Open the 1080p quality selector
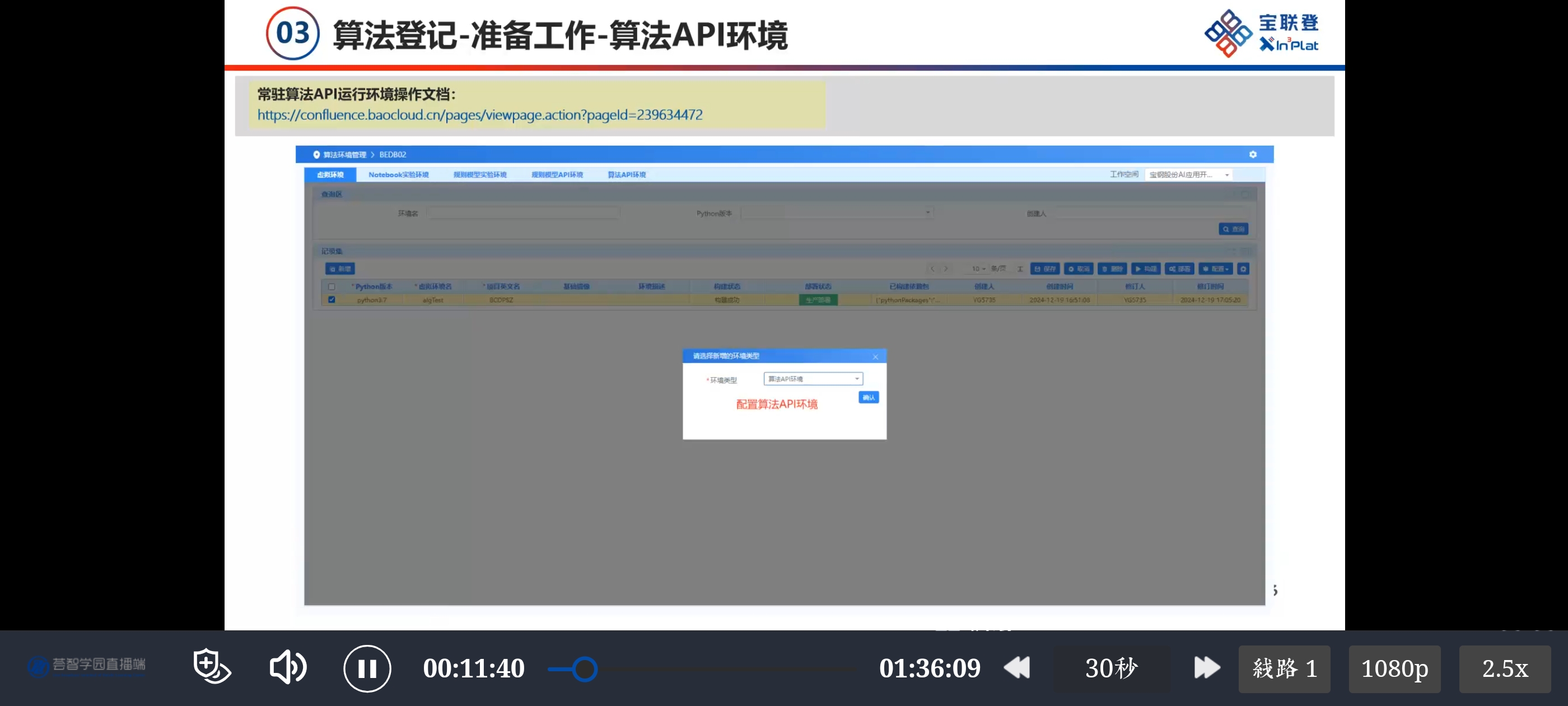1568x706 pixels. [x=1394, y=668]
